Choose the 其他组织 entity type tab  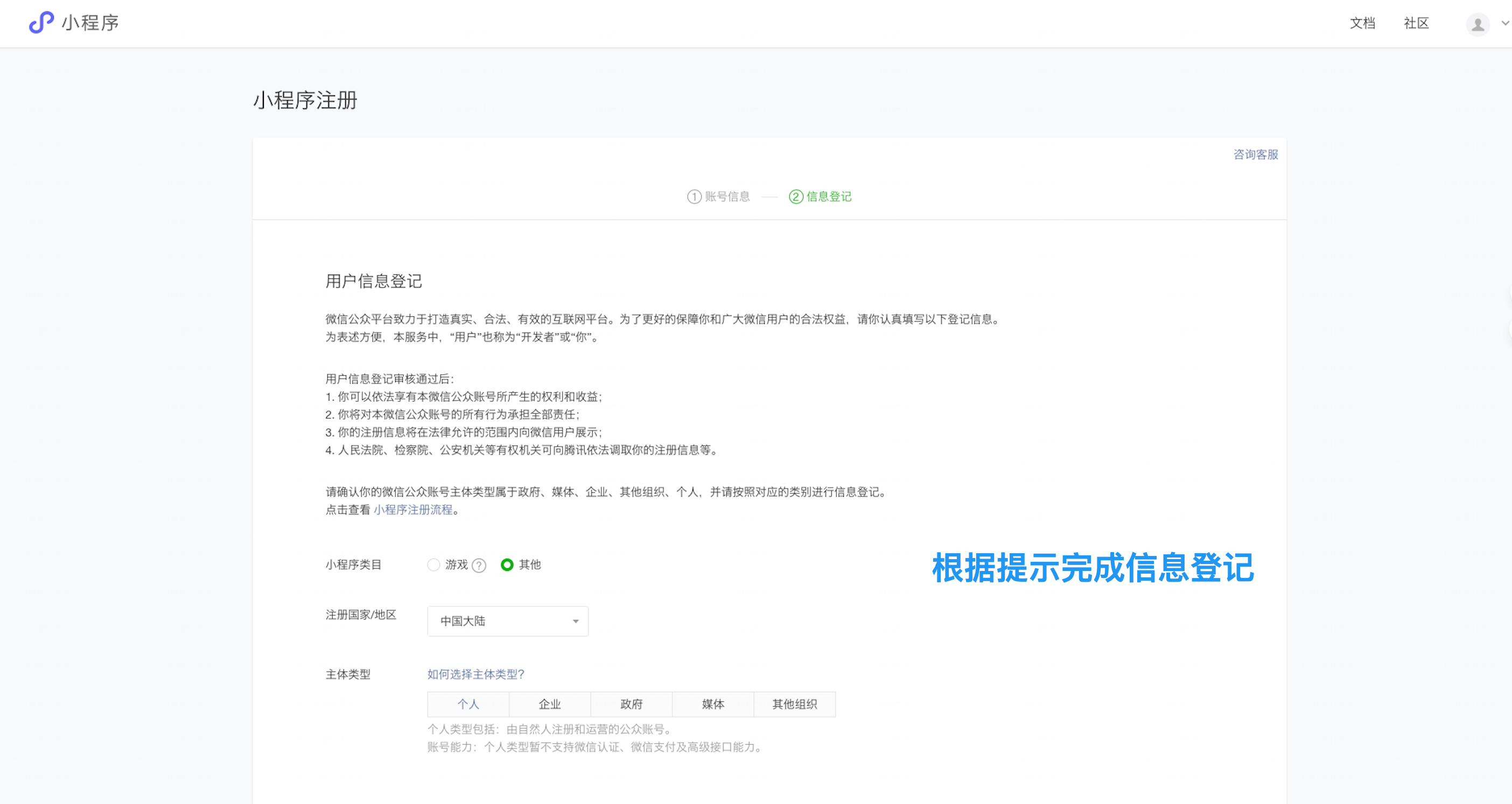pyautogui.click(x=794, y=704)
